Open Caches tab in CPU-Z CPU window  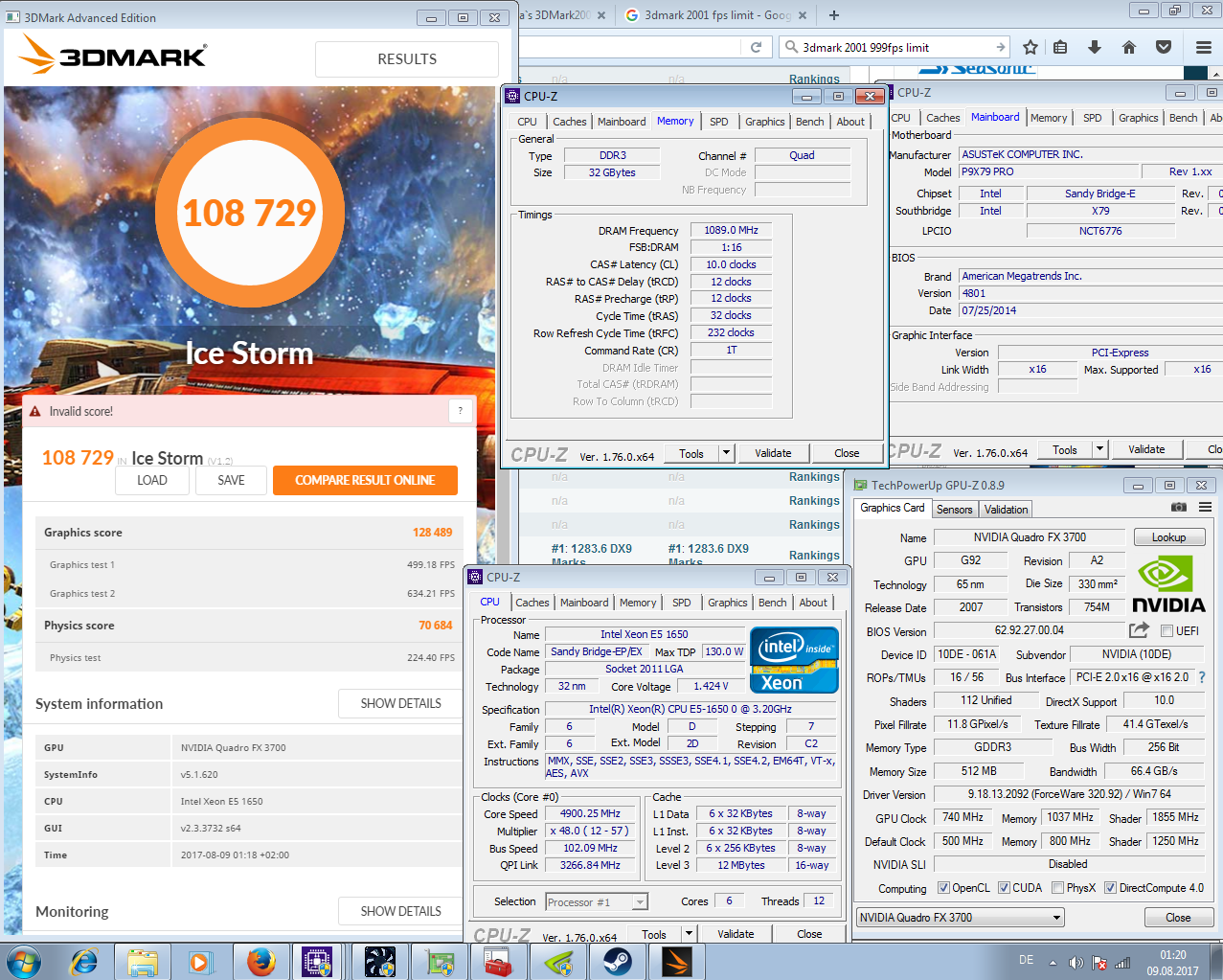532,603
